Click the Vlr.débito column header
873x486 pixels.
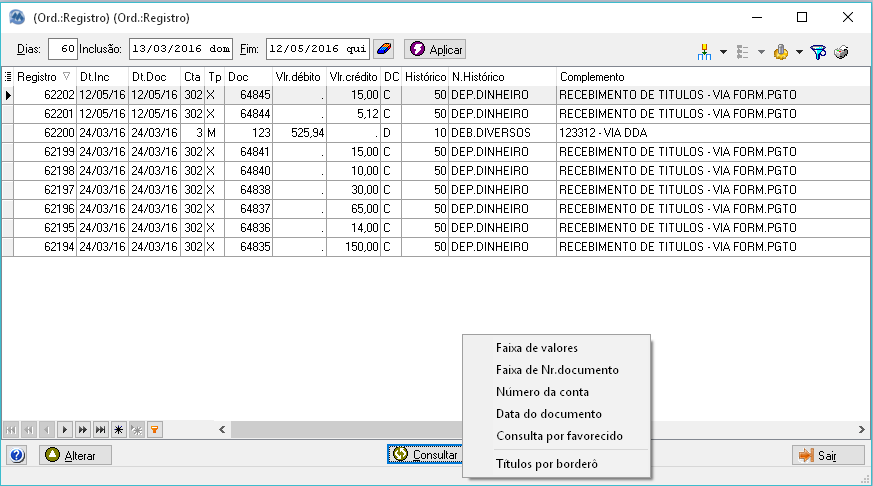pos(300,77)
